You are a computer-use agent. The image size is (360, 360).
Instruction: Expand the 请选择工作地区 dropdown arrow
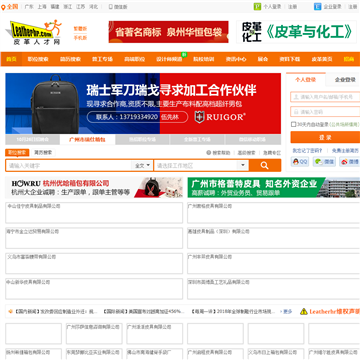(x=243, y=165)
